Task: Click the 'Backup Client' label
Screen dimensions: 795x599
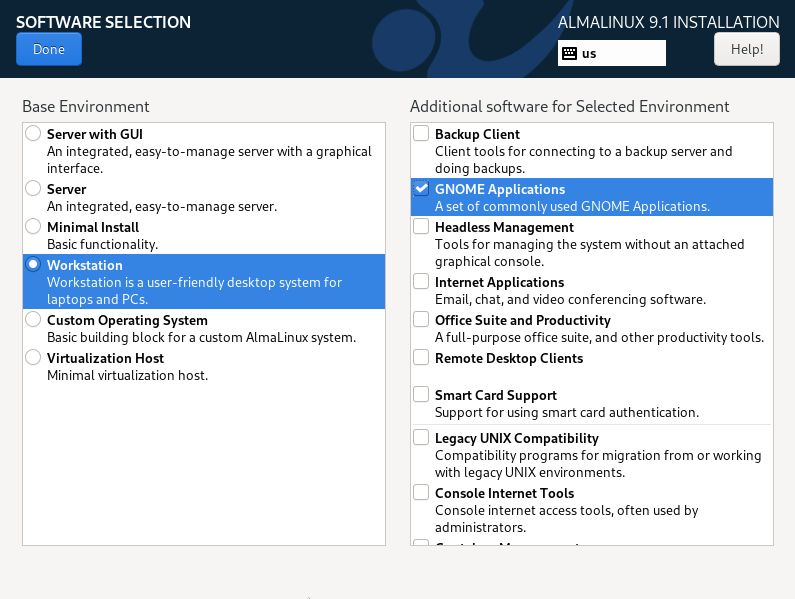Action: point(477,134)
